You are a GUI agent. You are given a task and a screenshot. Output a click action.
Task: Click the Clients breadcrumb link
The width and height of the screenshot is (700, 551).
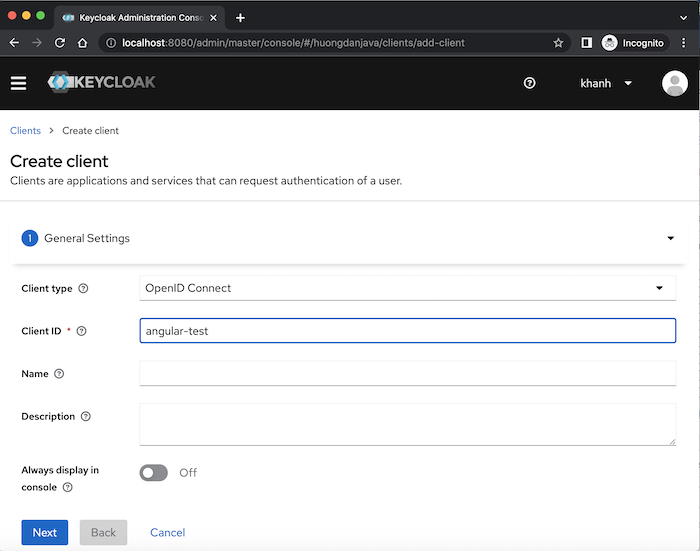point(25,131)
